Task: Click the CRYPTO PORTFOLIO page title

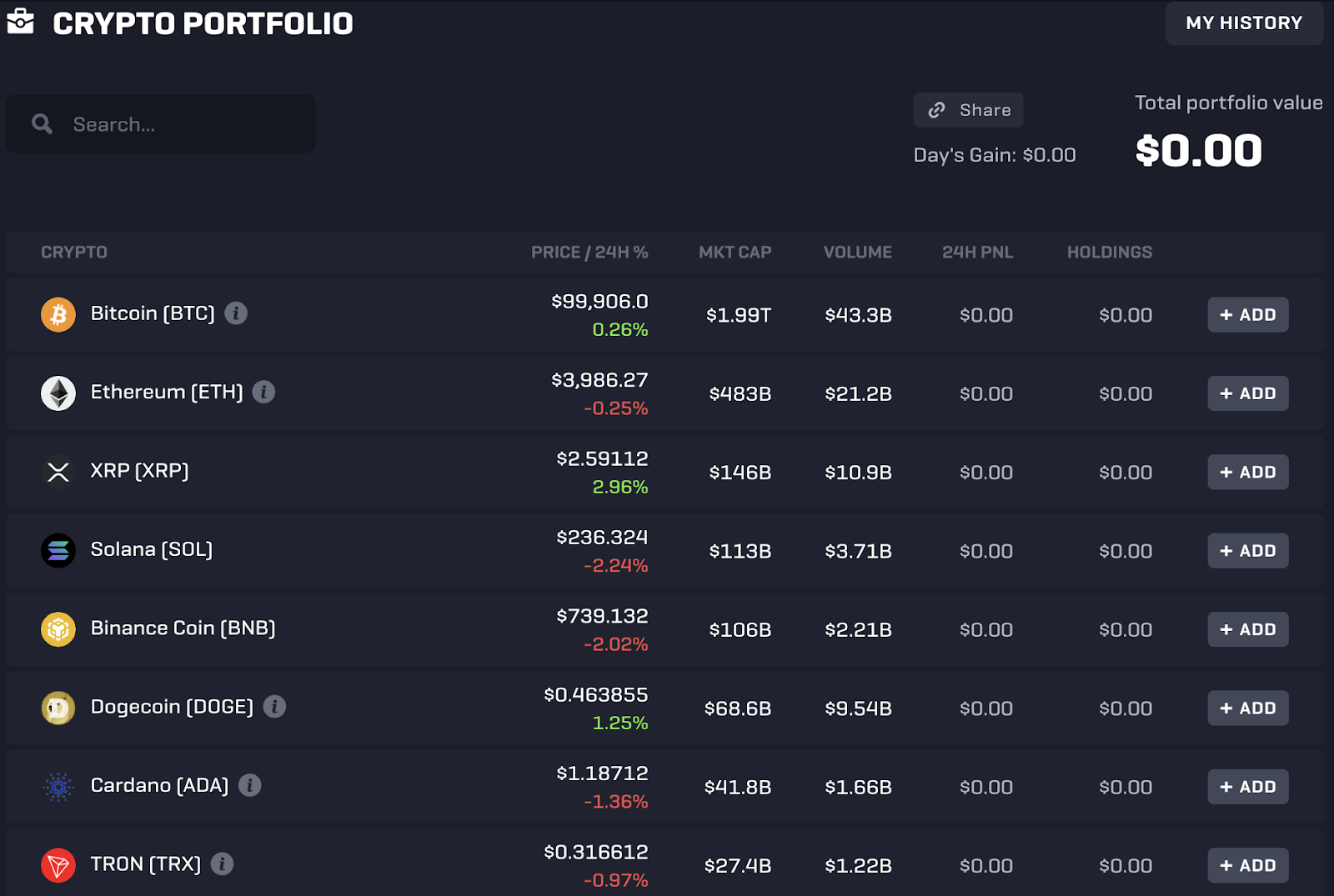Action: (203, 23)
